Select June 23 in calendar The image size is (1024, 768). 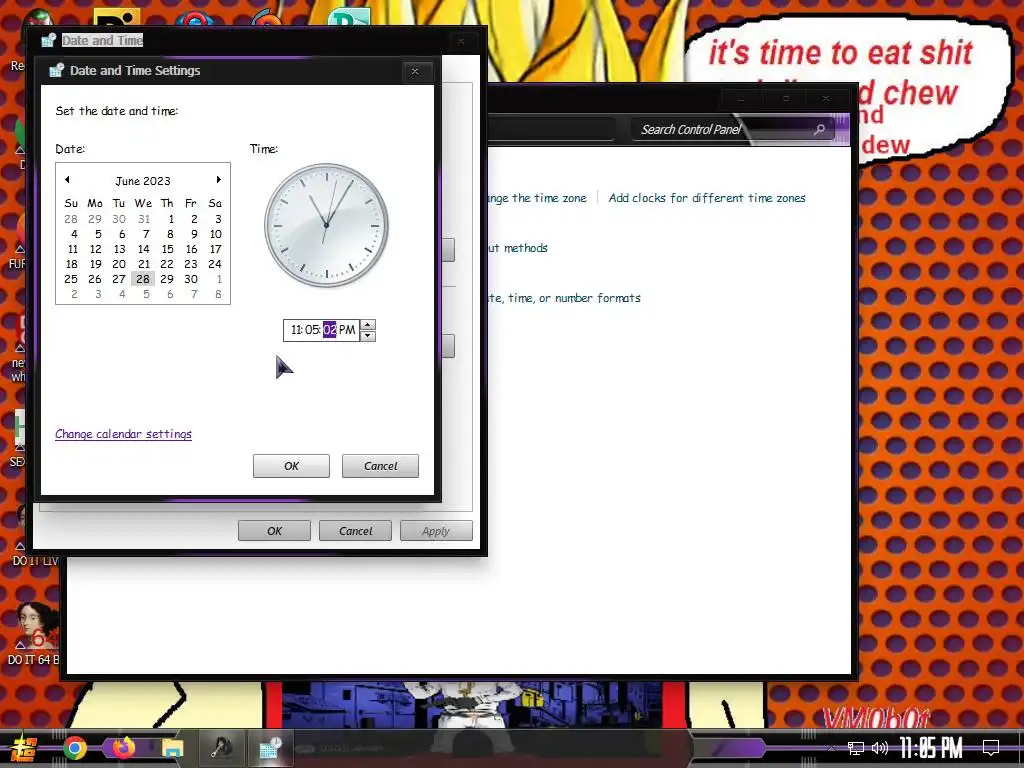pos(191,264)
